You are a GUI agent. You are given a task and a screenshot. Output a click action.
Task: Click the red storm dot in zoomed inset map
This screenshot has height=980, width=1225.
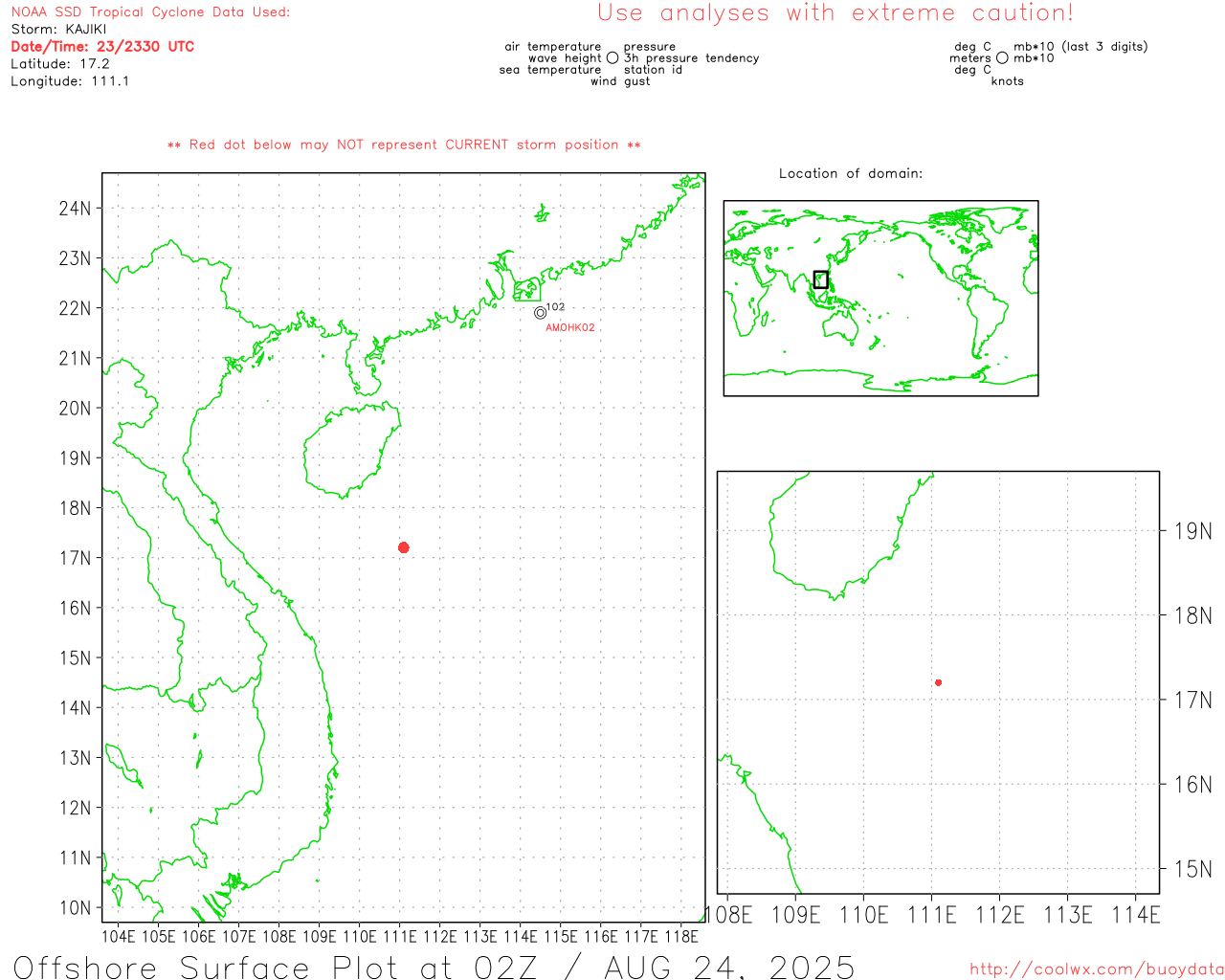938,682
